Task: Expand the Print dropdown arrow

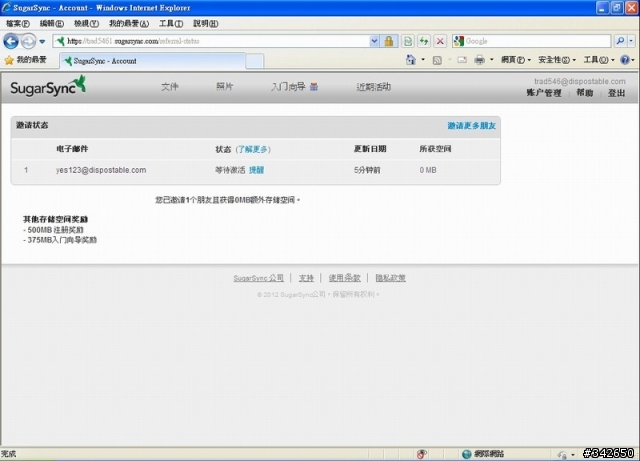Action: [x=491, y=60]
